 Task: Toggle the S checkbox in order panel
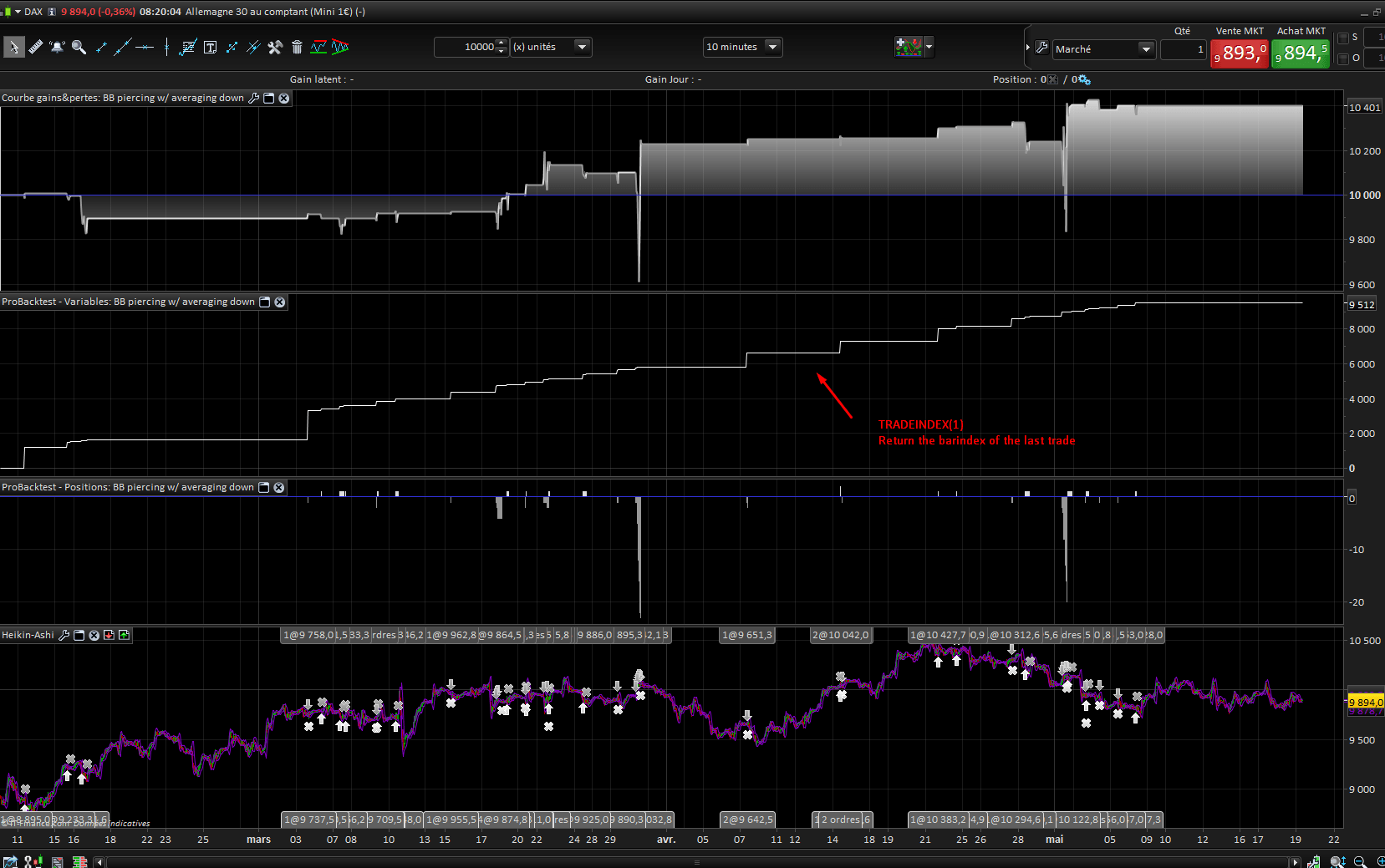[1342, 38]
